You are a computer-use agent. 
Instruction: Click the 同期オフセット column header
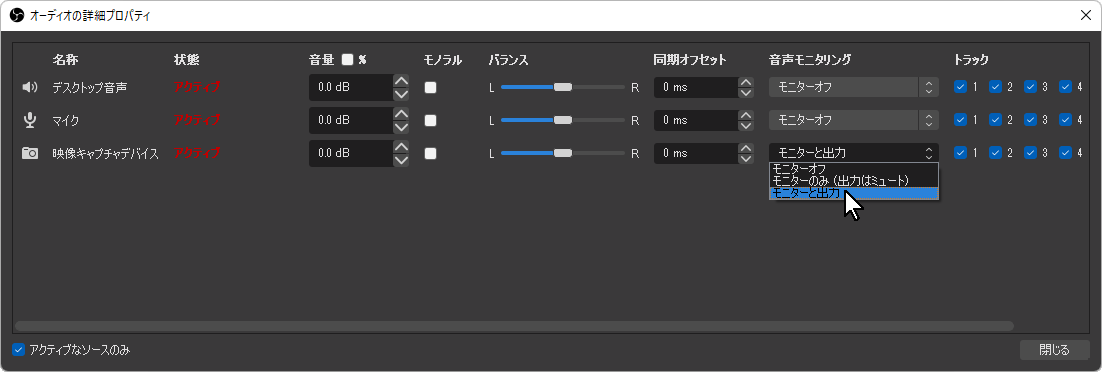(689, 60)
